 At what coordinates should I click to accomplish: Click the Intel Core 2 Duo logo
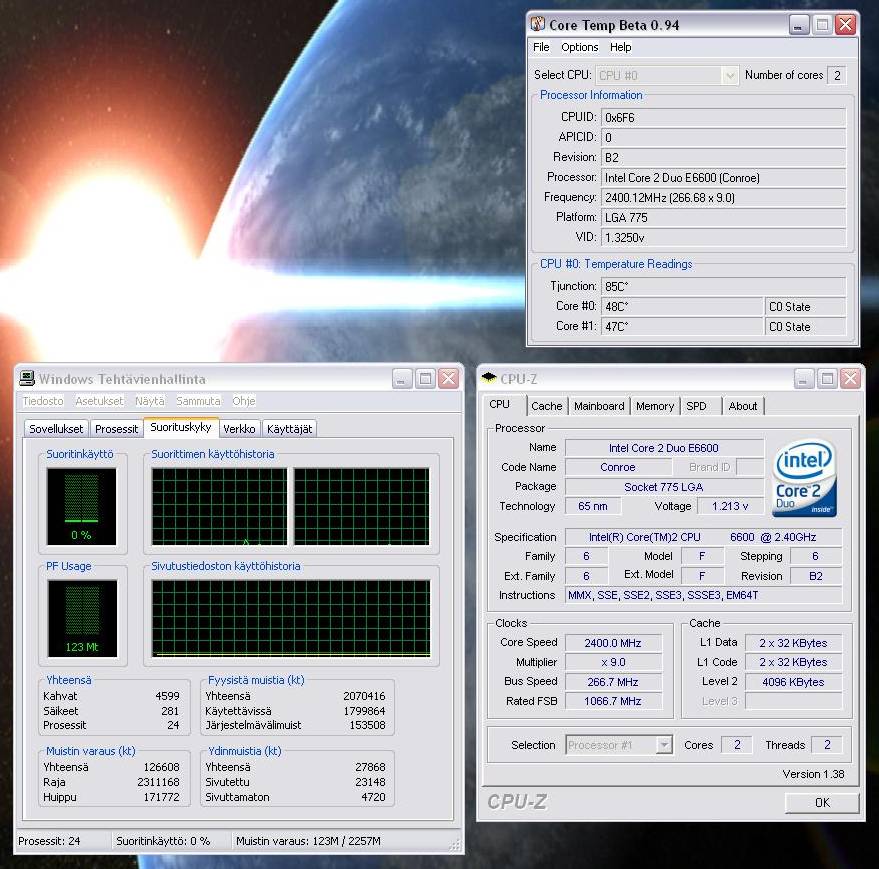pyautogui.click(x=804, y=478)
